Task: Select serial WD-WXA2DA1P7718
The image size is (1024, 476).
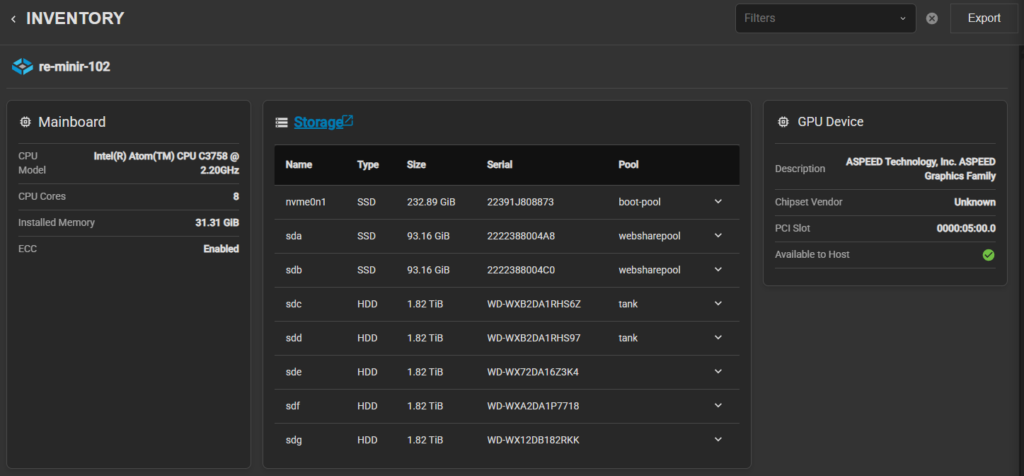Action: [533, 406]
